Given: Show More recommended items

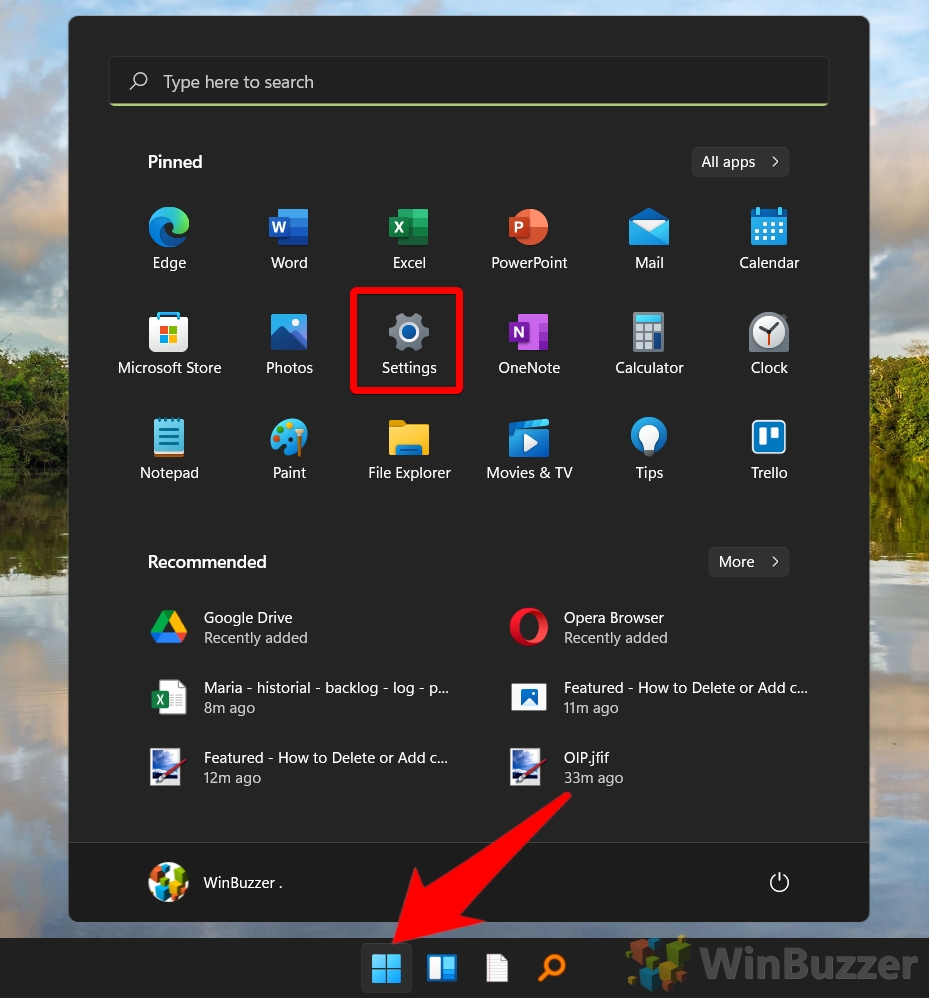Looking at the screenshot, I should (x=748, y=561).
